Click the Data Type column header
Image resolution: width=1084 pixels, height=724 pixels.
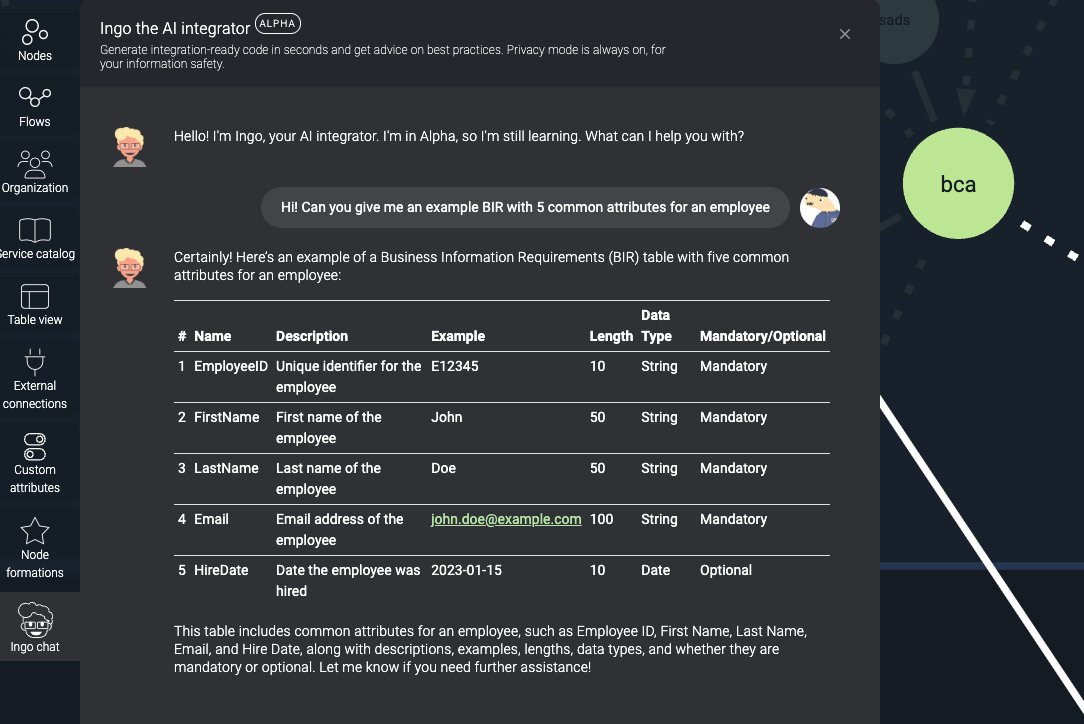(x=656, y=326)
